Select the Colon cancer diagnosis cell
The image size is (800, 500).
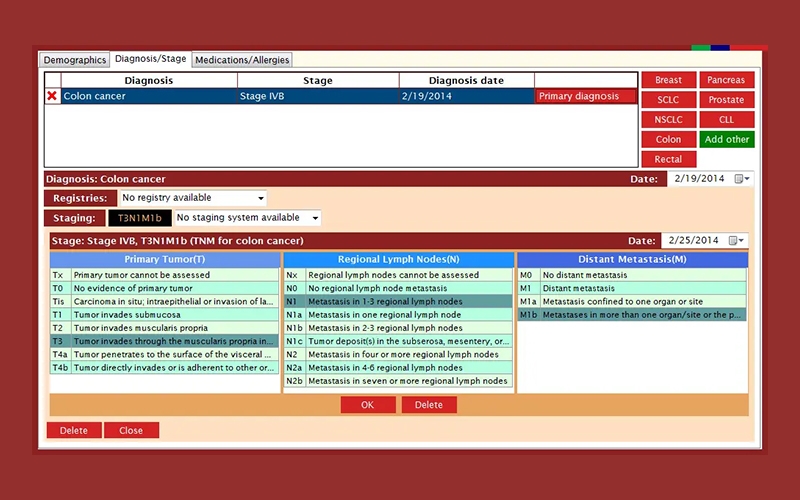(149, 96)
